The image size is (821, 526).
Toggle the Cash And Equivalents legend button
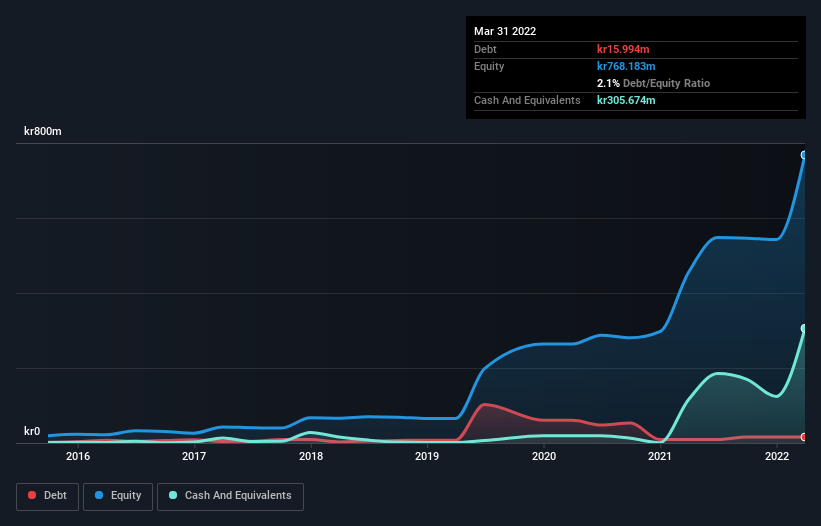(x=230, y=496)
